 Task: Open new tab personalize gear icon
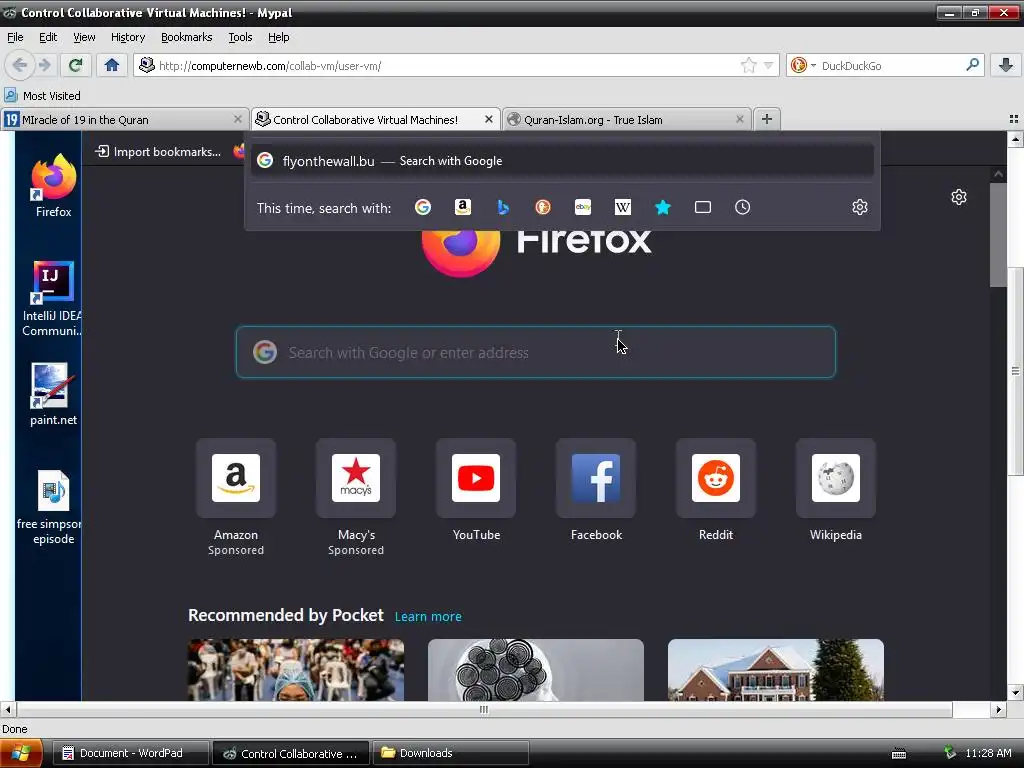point(959,197)
